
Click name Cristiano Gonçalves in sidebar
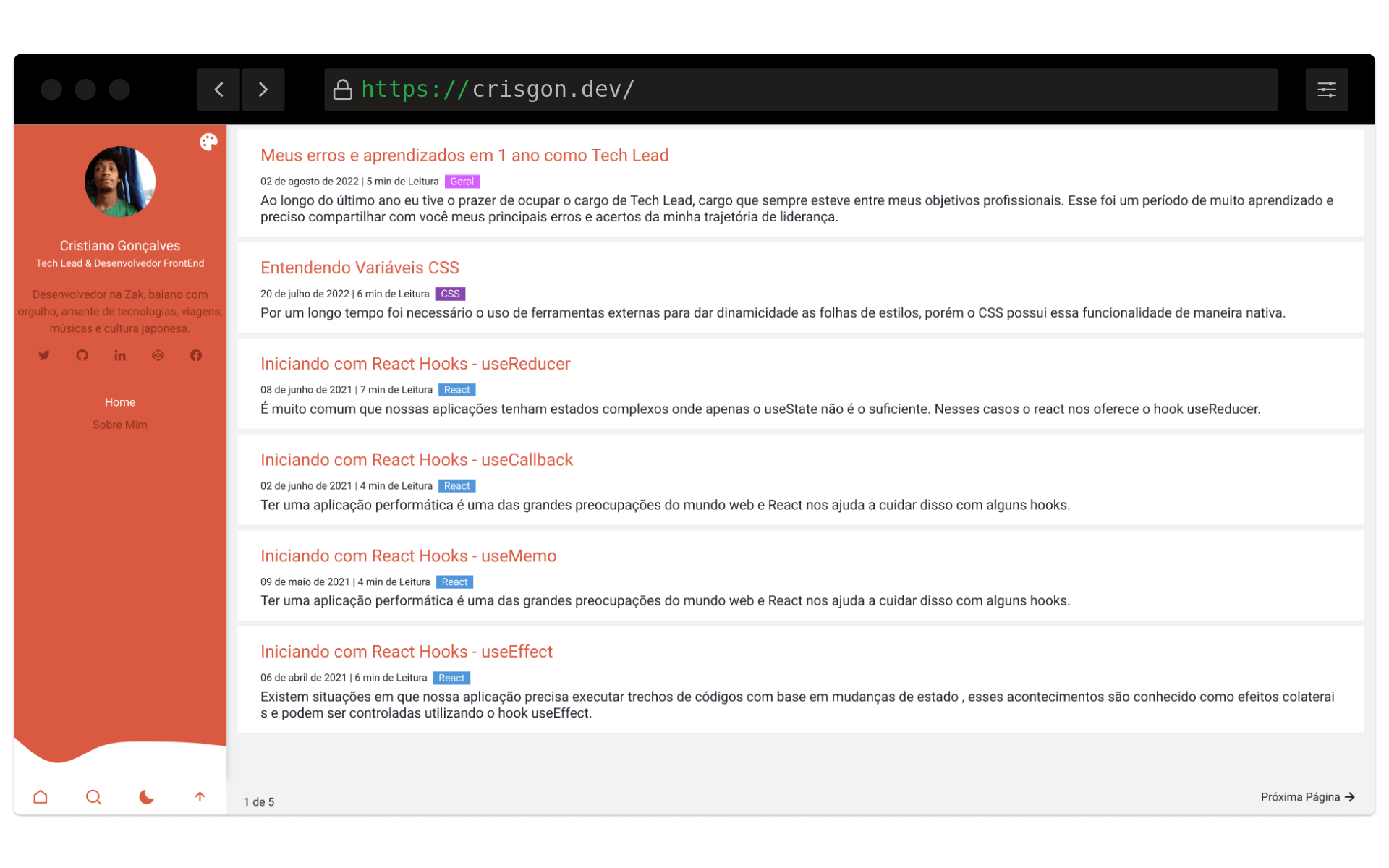pyautogui.click(x=120, y=246)
